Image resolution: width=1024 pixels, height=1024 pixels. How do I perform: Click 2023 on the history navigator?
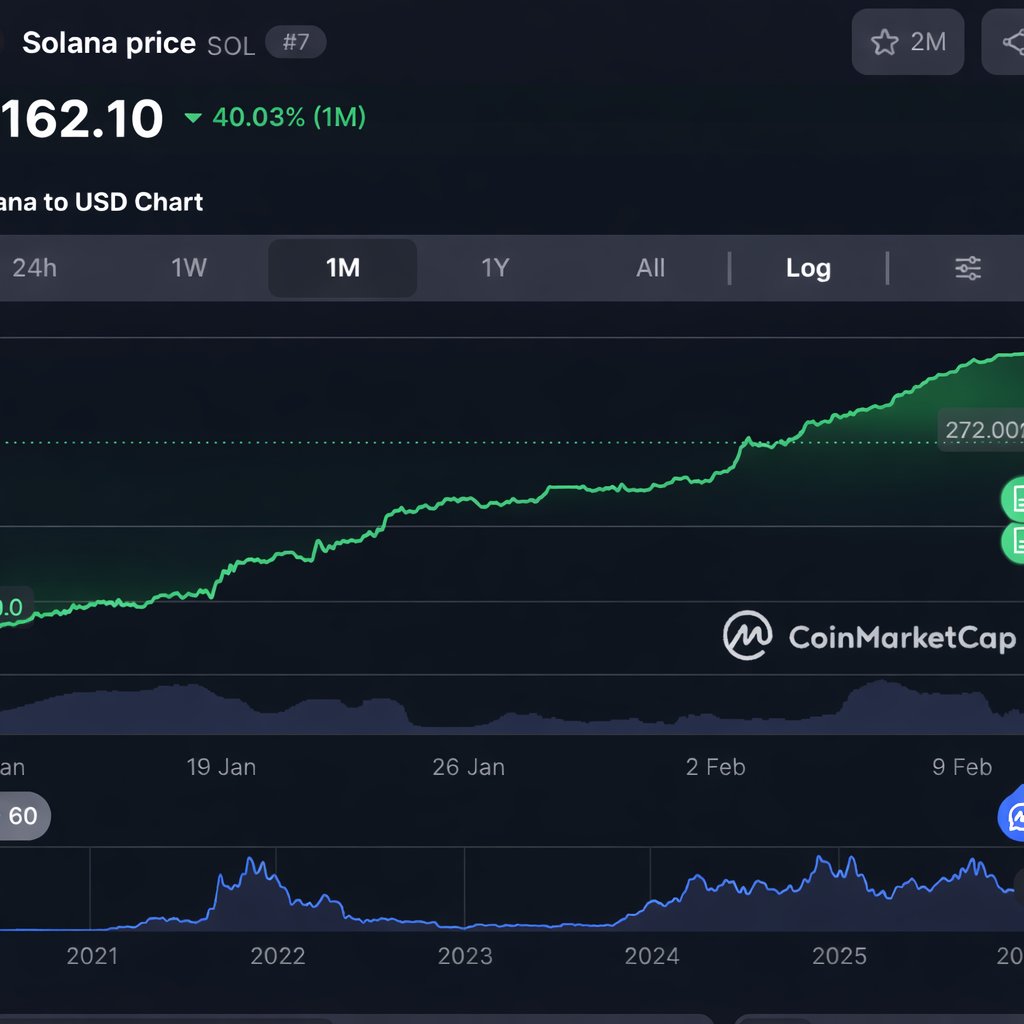coord(466,956)
